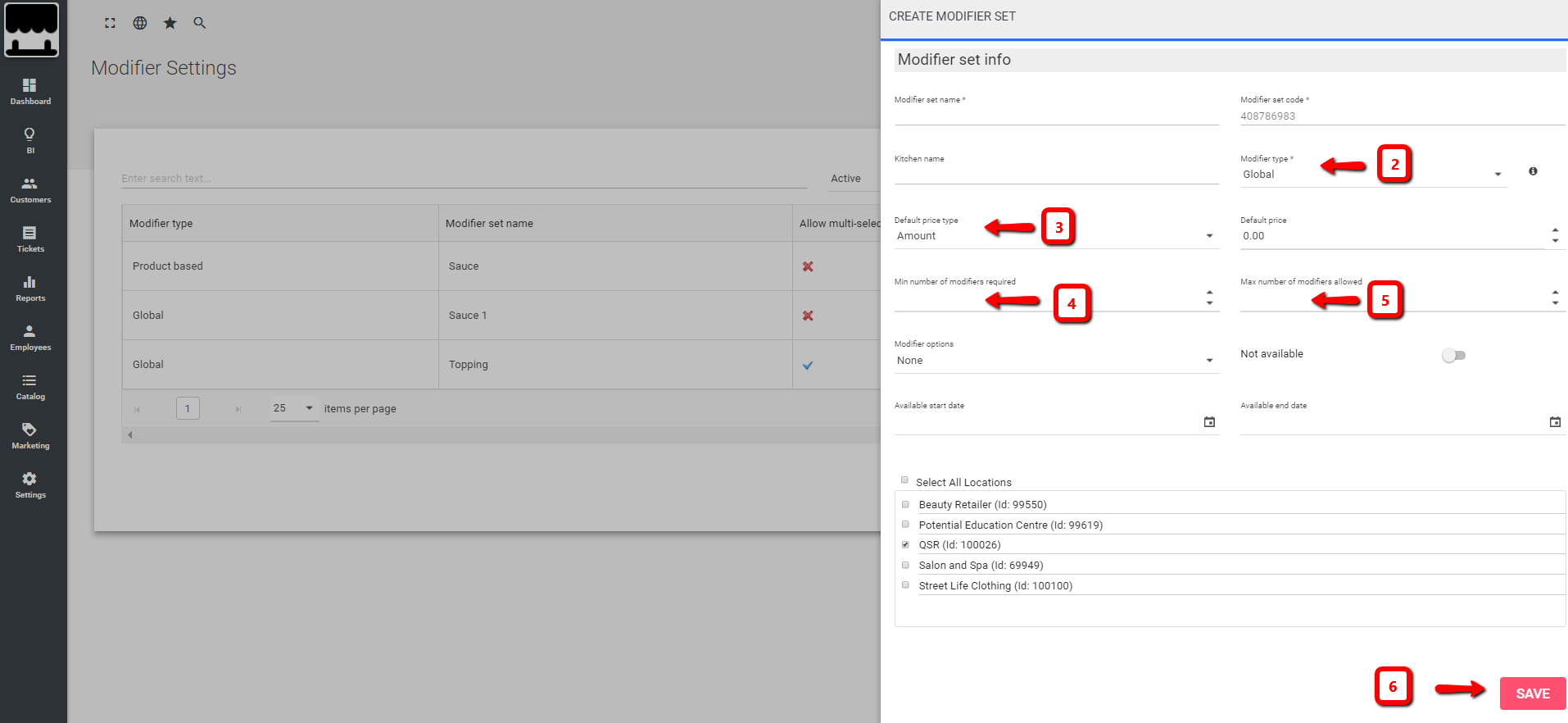Adjust Max number of modifiers stepper

(x=1555, y=298)
